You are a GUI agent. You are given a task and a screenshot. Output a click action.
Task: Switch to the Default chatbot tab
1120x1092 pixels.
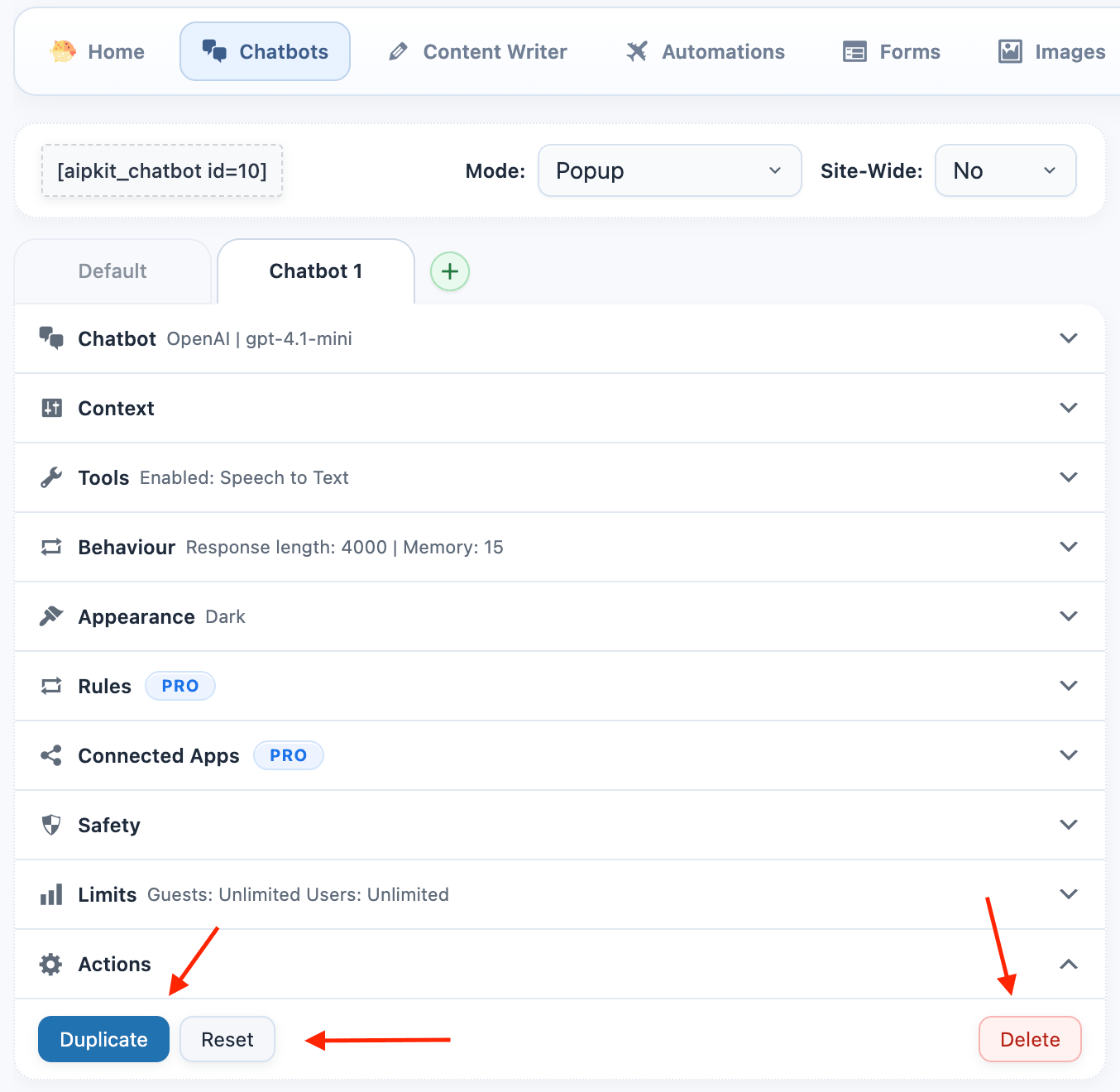point(112,271)
